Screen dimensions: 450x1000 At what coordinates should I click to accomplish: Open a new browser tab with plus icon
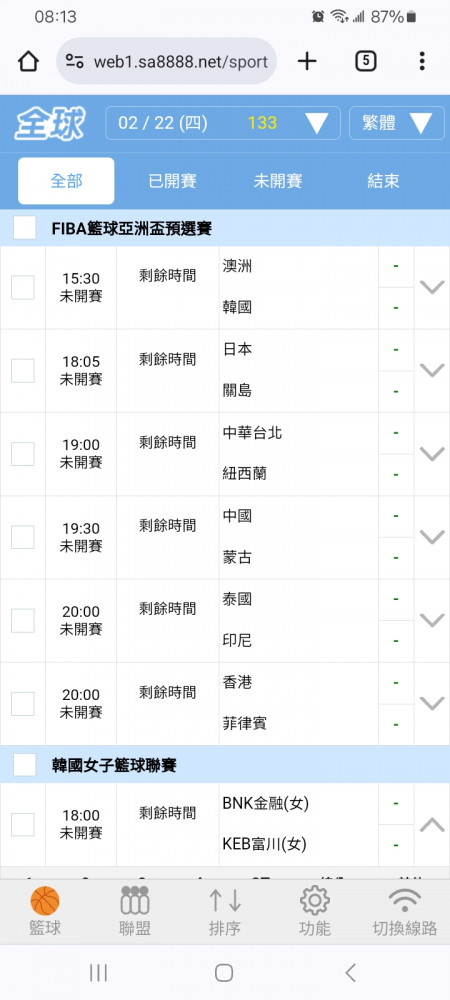(307, 61)
